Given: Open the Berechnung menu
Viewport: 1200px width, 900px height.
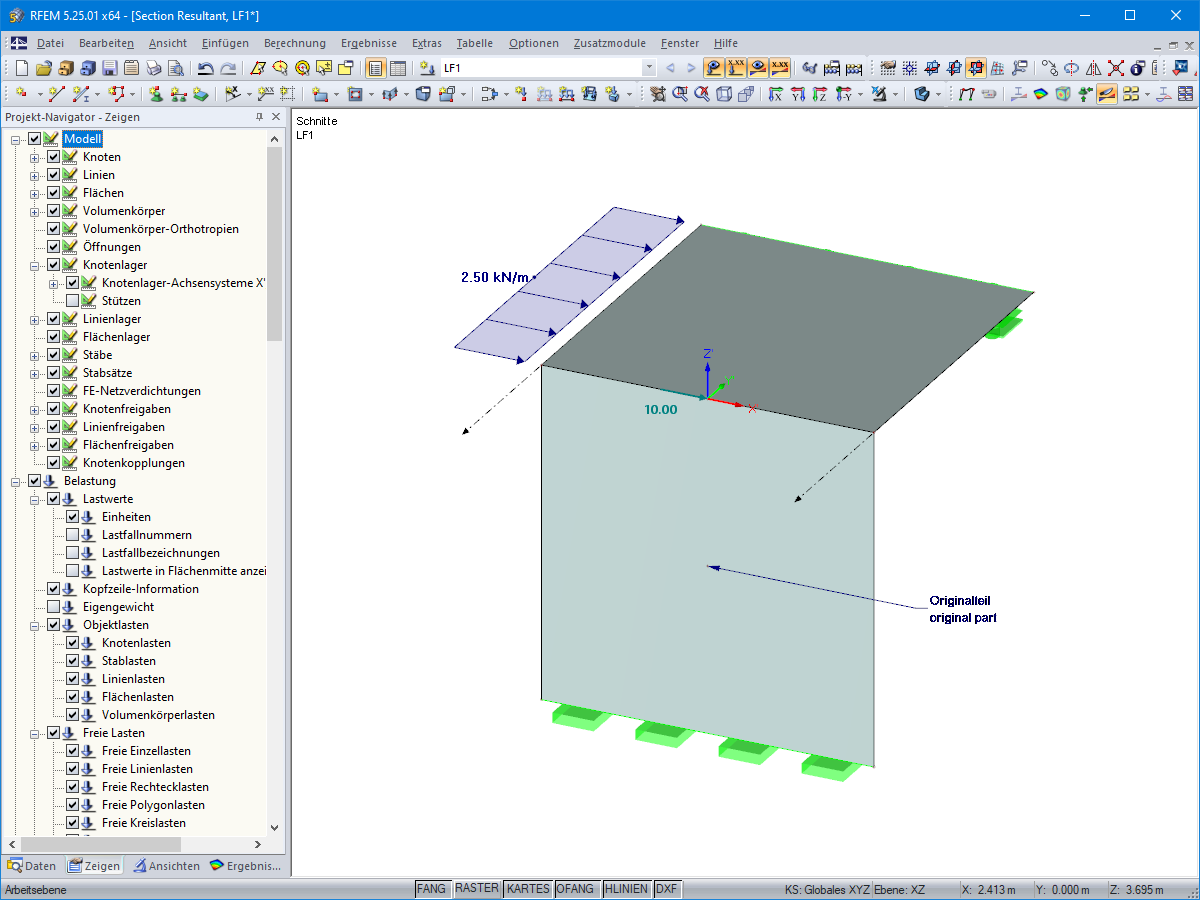Looking at the screenshot, I should pyautogui.click(x=295, y=43).
